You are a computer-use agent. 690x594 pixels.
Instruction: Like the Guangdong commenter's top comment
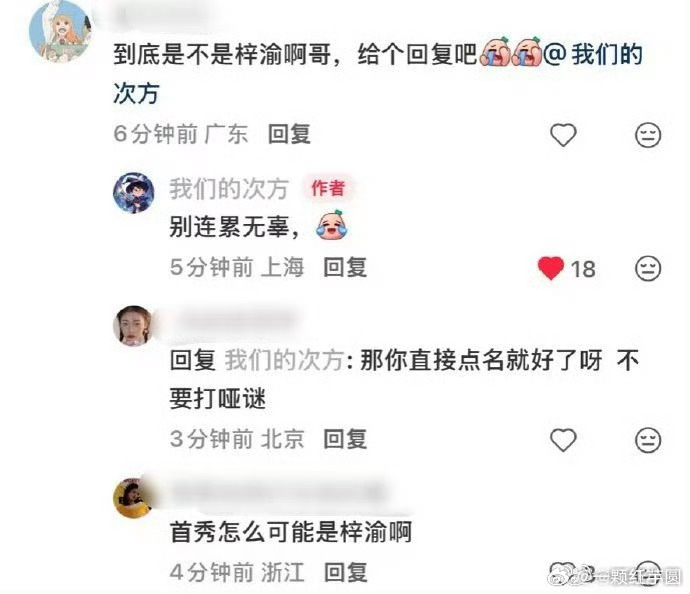[563, 135]
